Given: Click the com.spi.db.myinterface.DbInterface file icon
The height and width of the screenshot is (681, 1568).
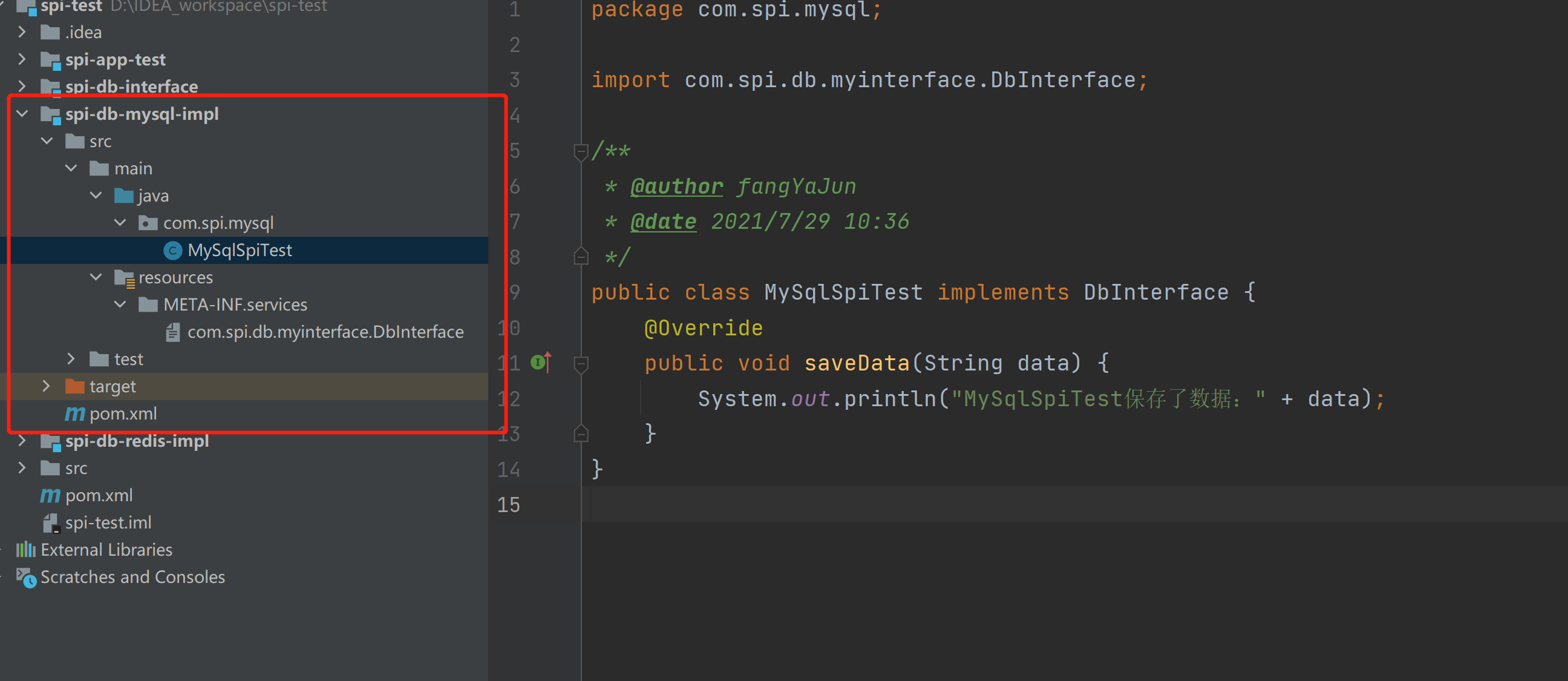Looking at the screenshot, I should point(173,332).
